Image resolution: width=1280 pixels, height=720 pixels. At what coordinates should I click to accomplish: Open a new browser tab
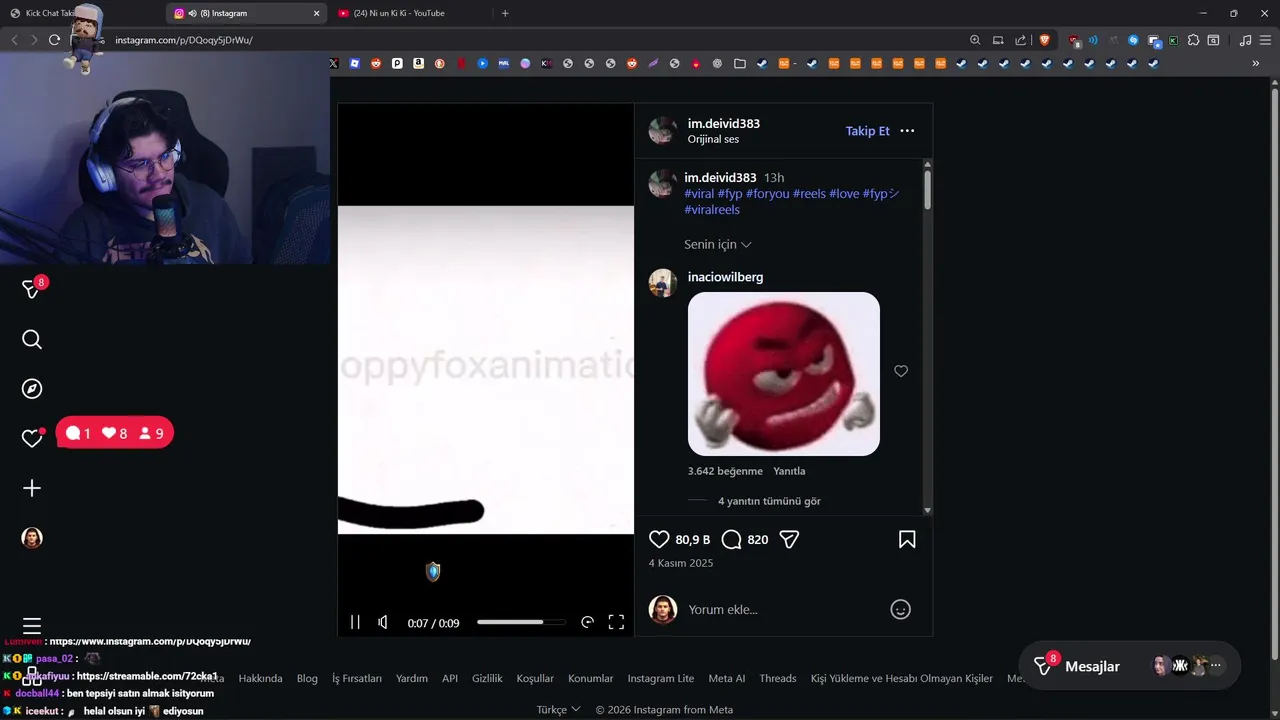tap(505, 13)
